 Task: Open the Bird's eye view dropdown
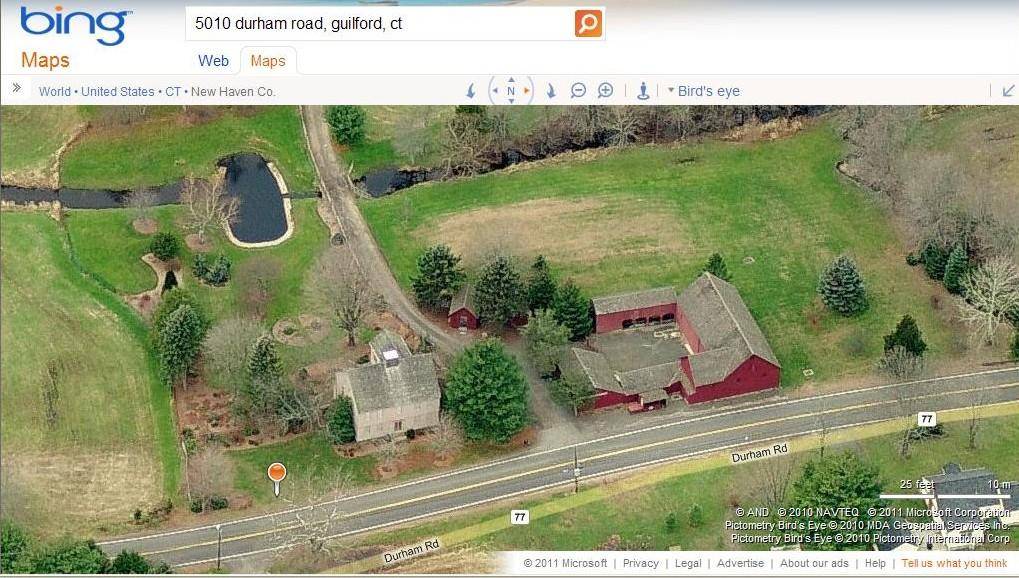click(704, 91)
